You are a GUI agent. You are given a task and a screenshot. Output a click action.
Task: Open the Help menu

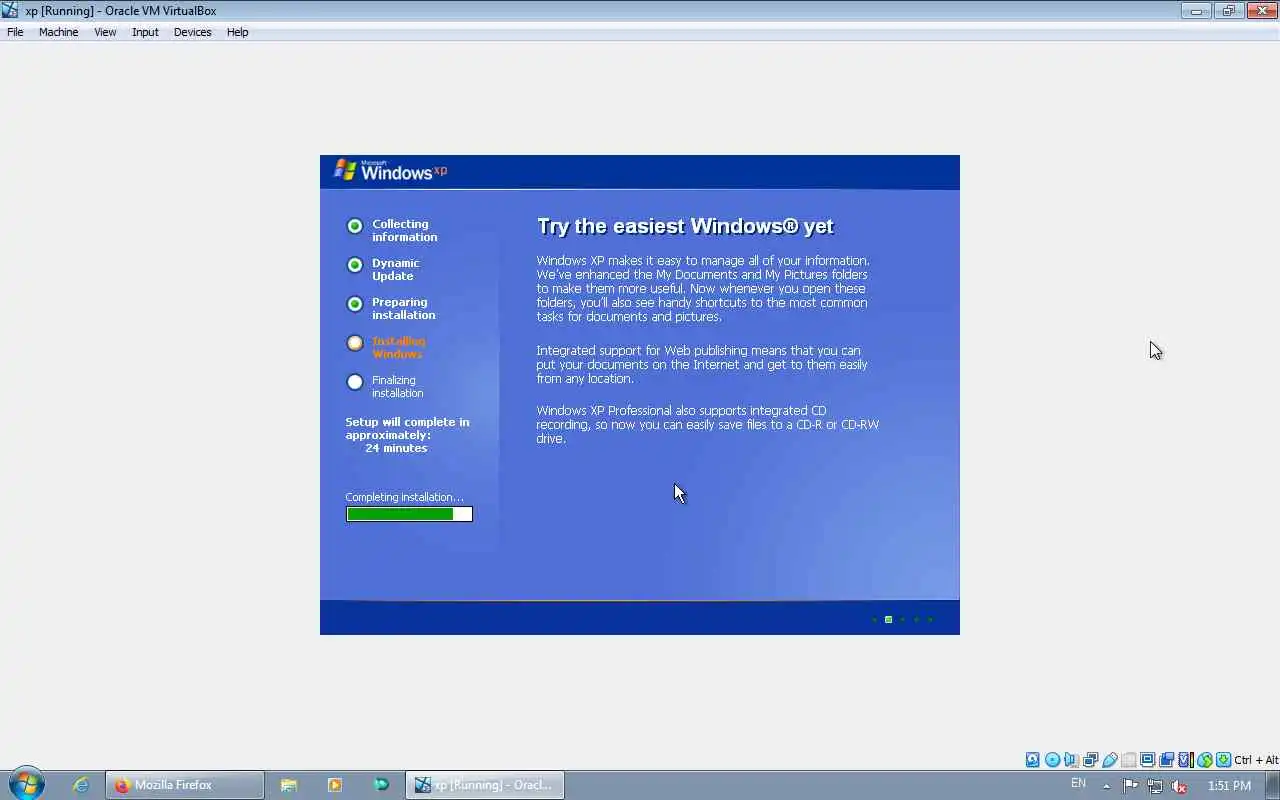coord(237,32)
